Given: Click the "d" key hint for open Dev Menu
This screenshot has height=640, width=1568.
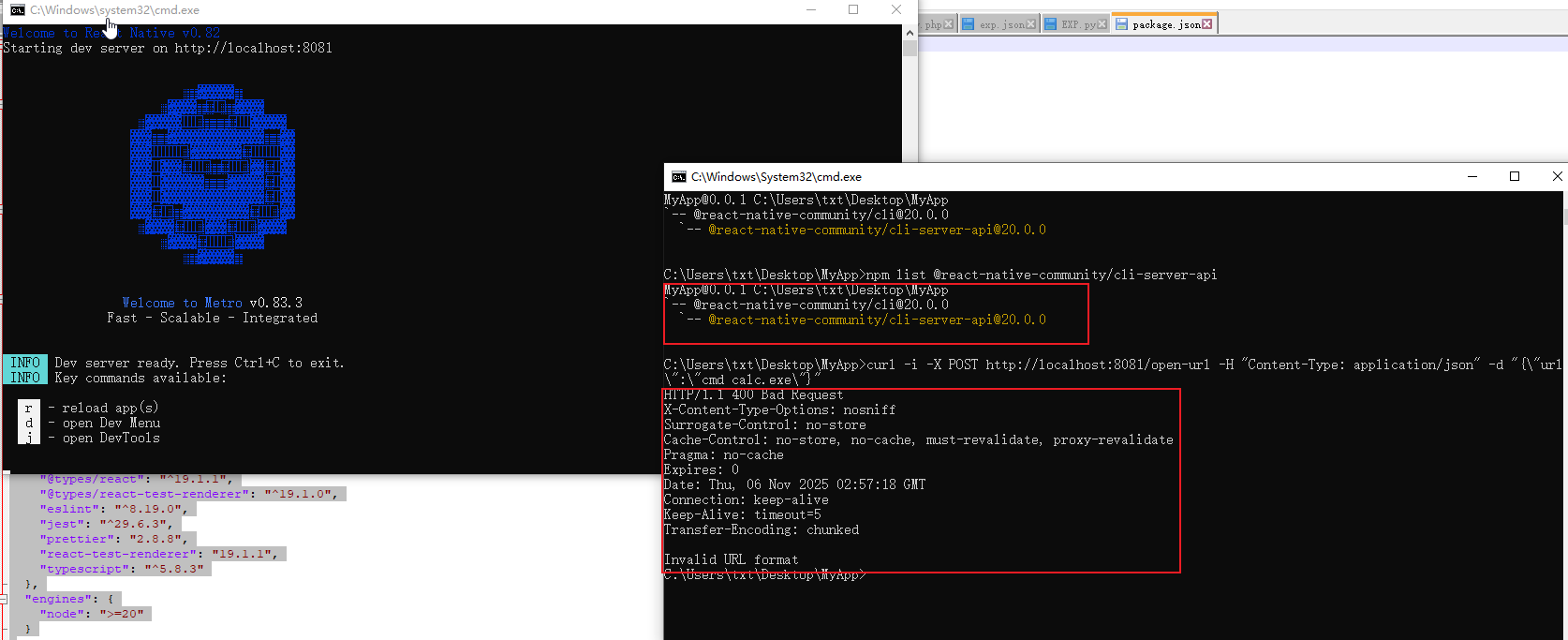Looking at the screenshot, I should (29, 423).
